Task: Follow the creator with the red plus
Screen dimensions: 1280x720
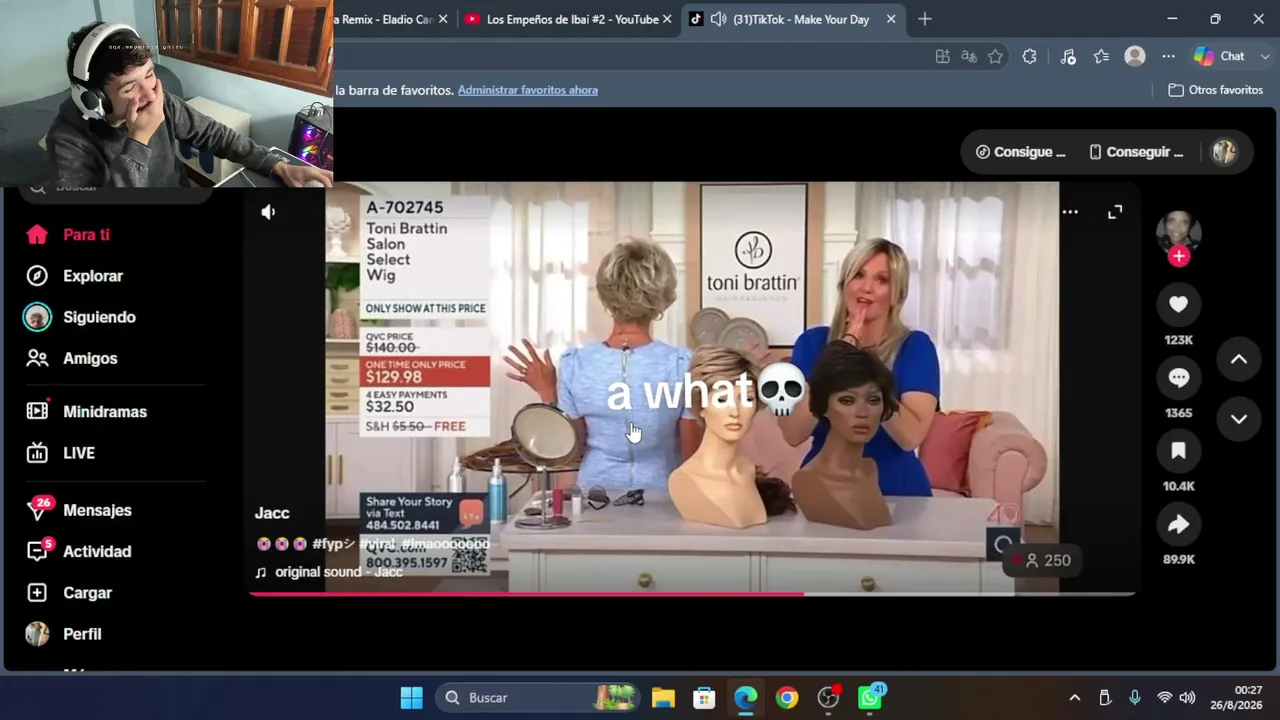Action: pos(1179,256)
